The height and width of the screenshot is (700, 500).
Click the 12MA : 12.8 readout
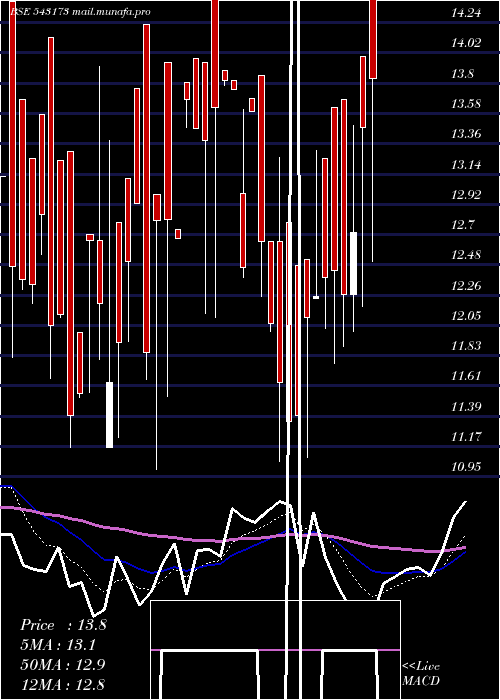pyautogui.click(x=63, y=684)
